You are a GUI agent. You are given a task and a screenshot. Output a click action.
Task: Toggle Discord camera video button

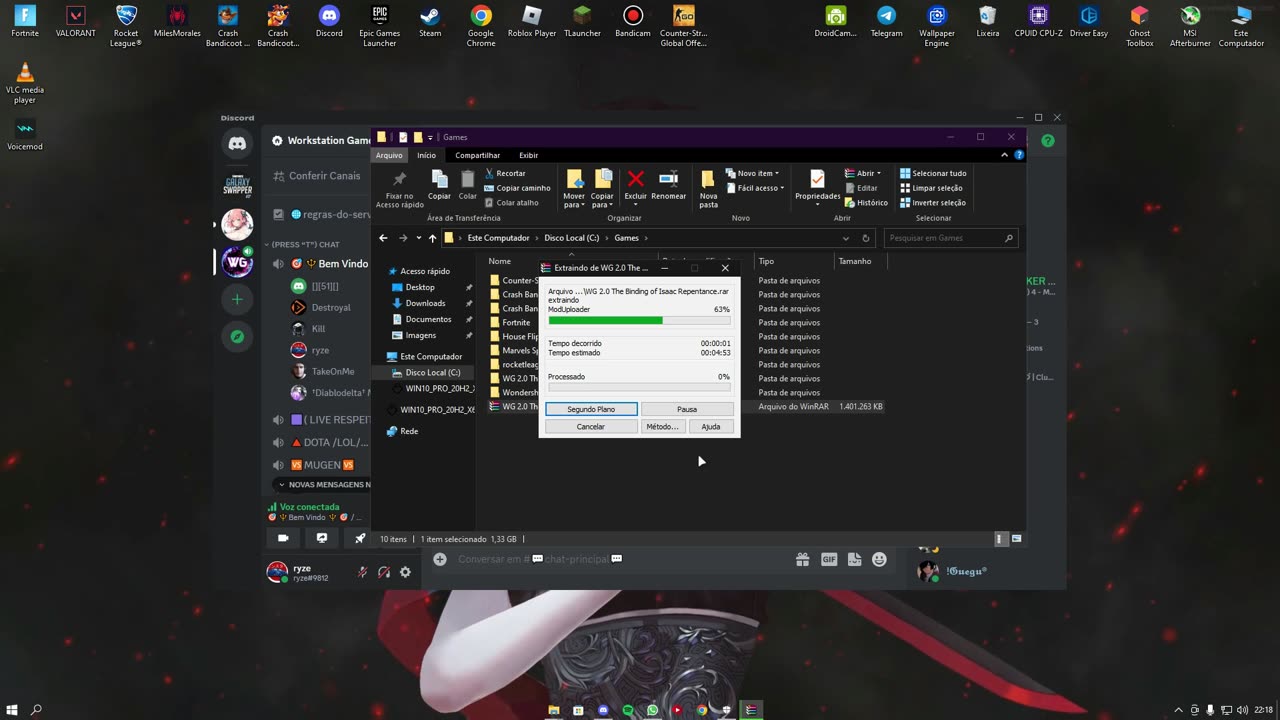[x=283, y=538]
